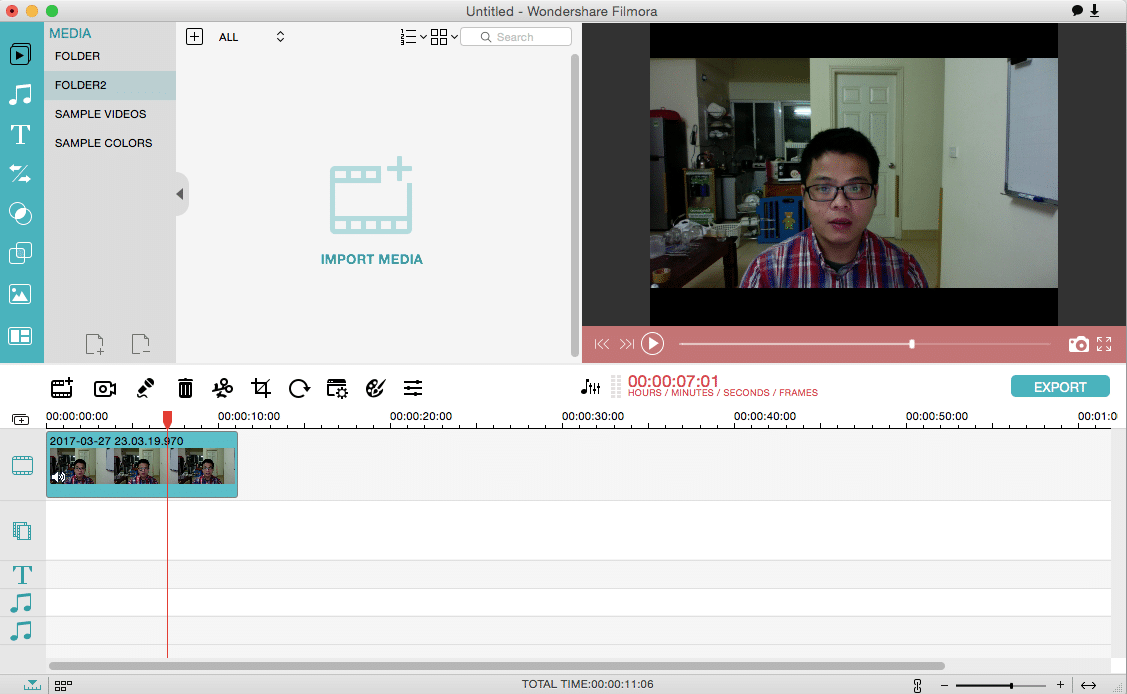Select the crop tool in toolbar
Viewport: 1127px width, 694px height.
tap(261, 388)
